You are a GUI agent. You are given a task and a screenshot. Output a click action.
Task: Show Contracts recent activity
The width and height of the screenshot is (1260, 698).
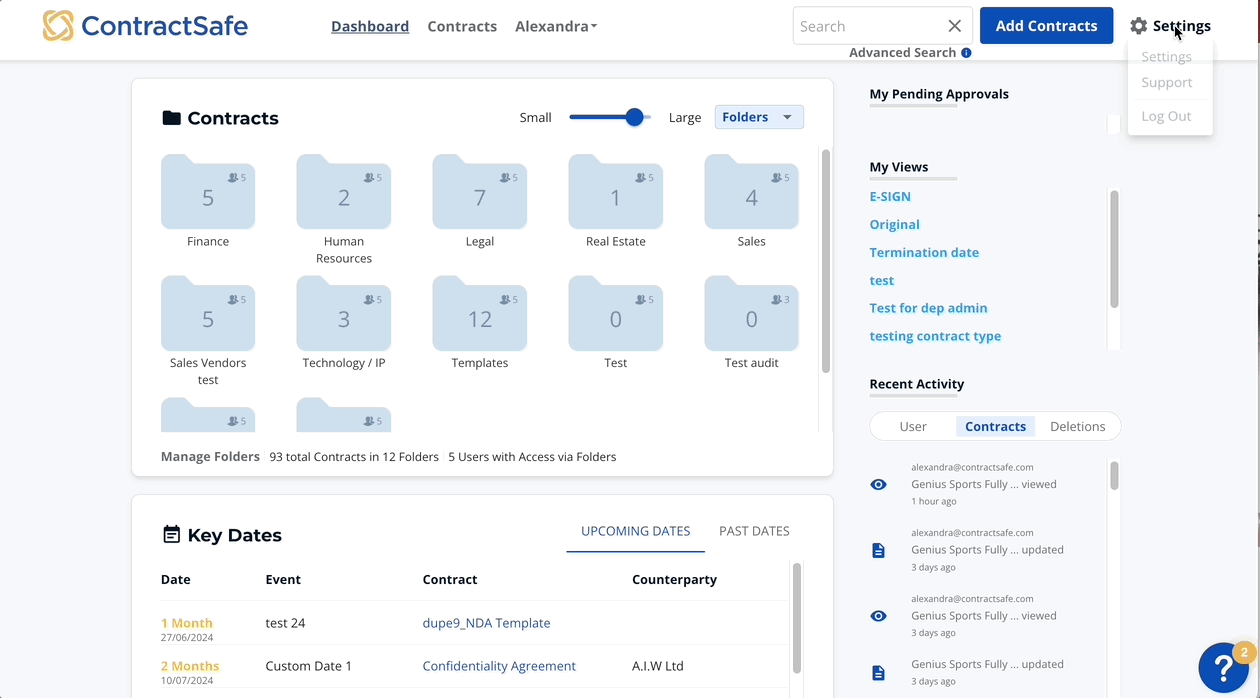pyautogui.click(x=995, y=426)
